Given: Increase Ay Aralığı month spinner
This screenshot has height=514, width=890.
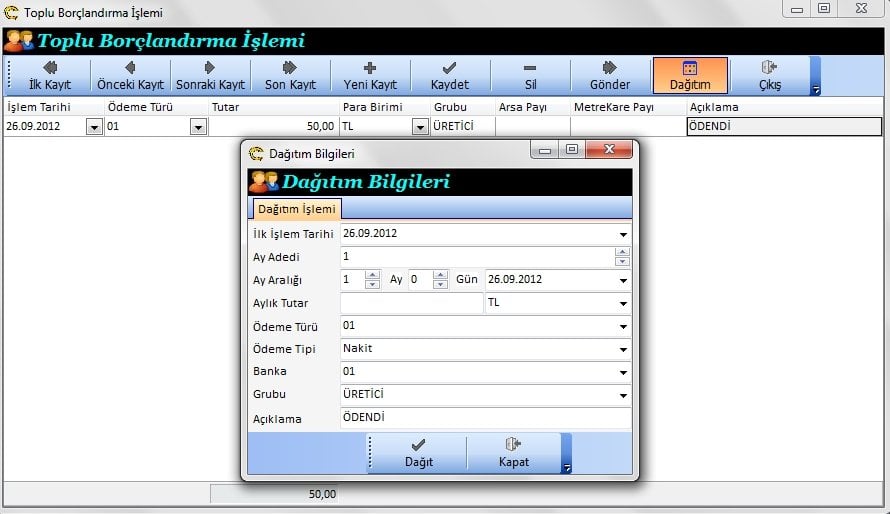Looking at the screenshot, I should (x=372, y=275).
